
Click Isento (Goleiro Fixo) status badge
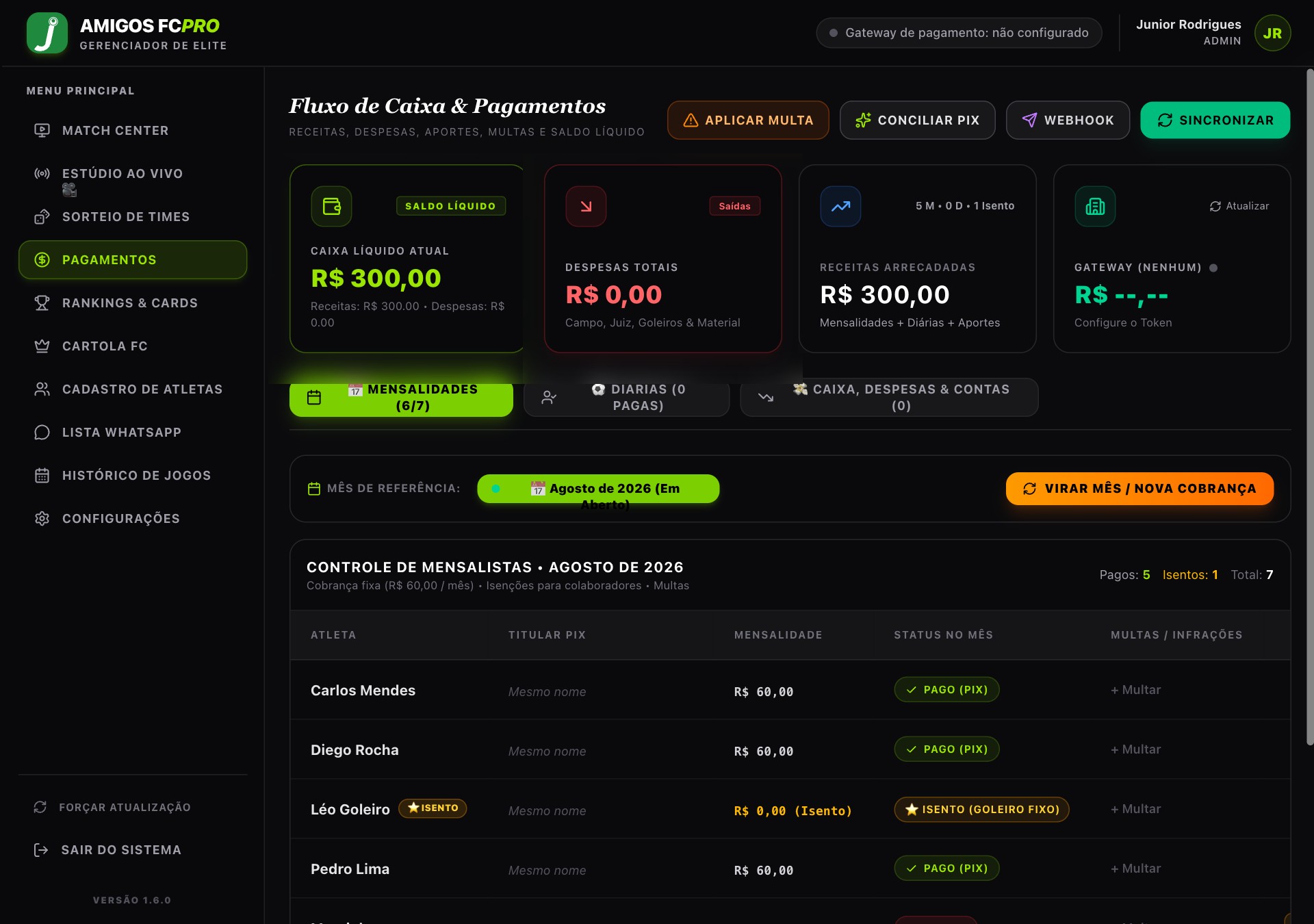pos(981,809)
